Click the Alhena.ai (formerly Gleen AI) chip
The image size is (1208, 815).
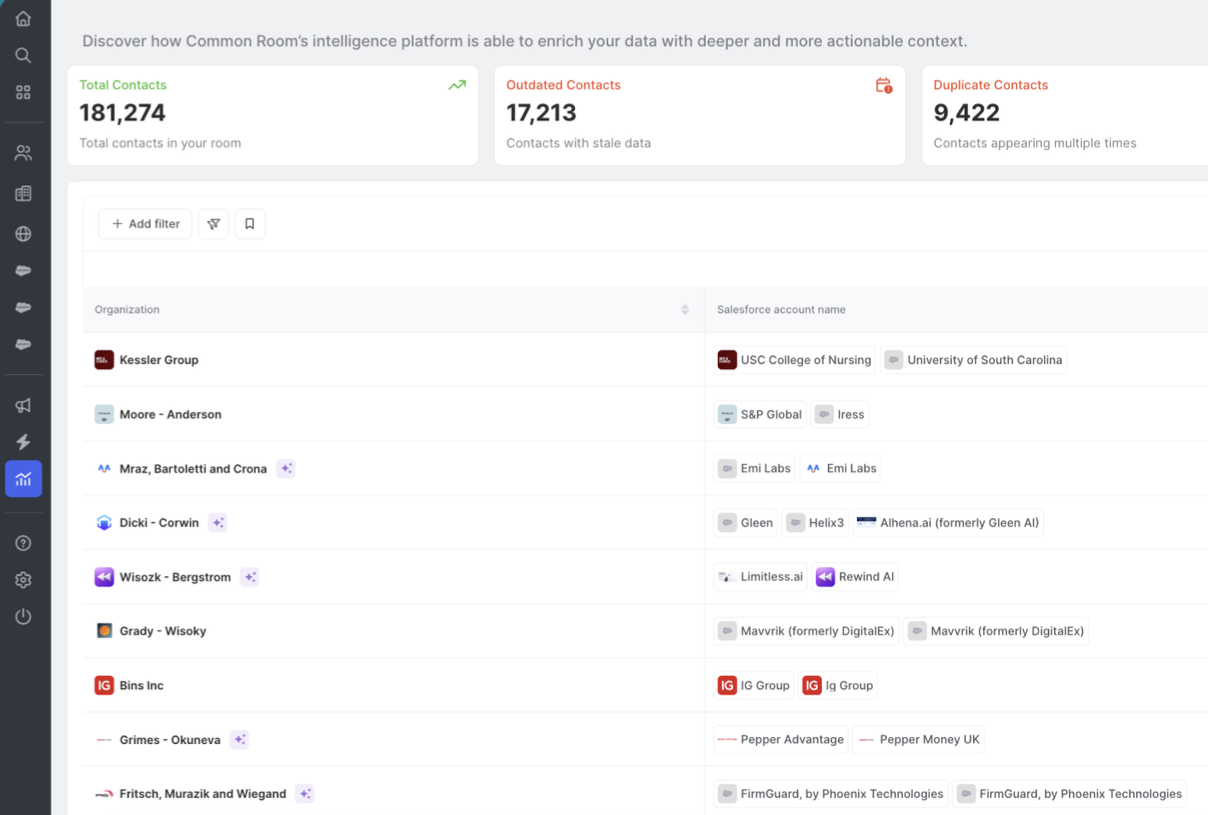click(x=948, y=522)
